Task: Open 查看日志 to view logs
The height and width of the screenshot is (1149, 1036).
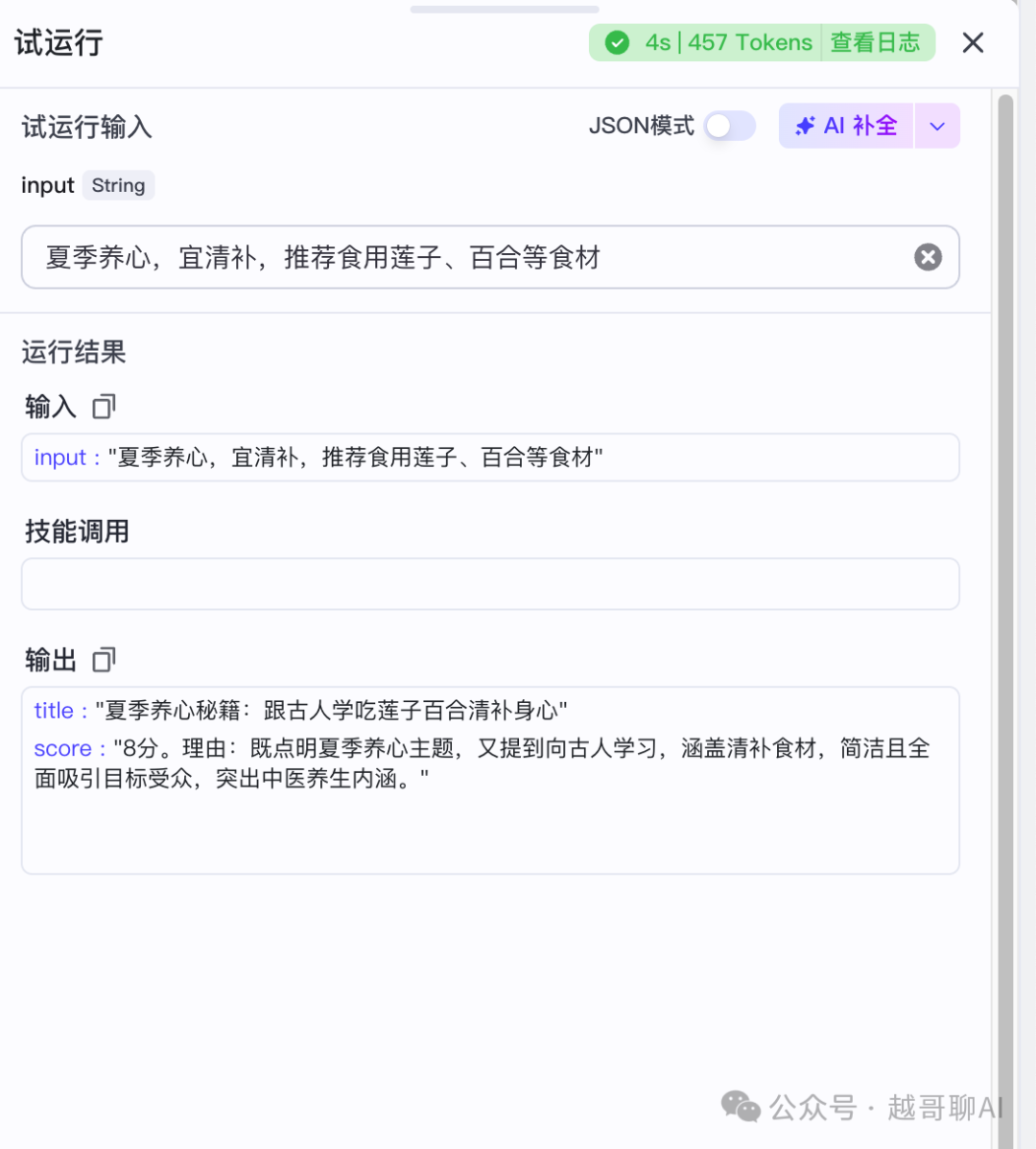Action: [x=876, y=42]
